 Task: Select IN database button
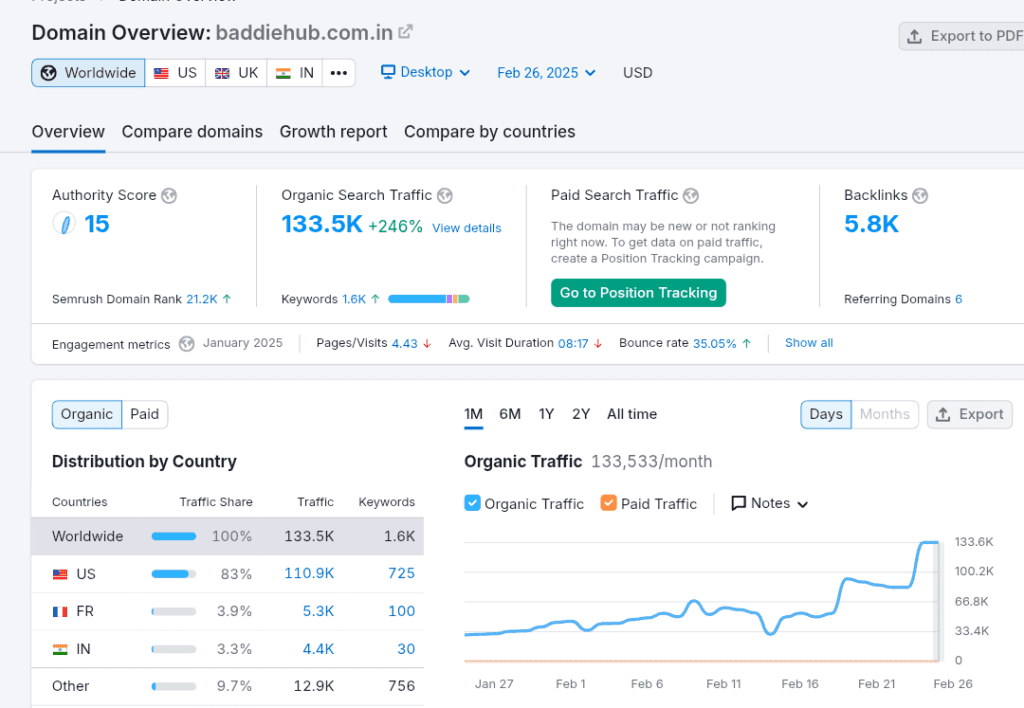click(x=295, y=72)
